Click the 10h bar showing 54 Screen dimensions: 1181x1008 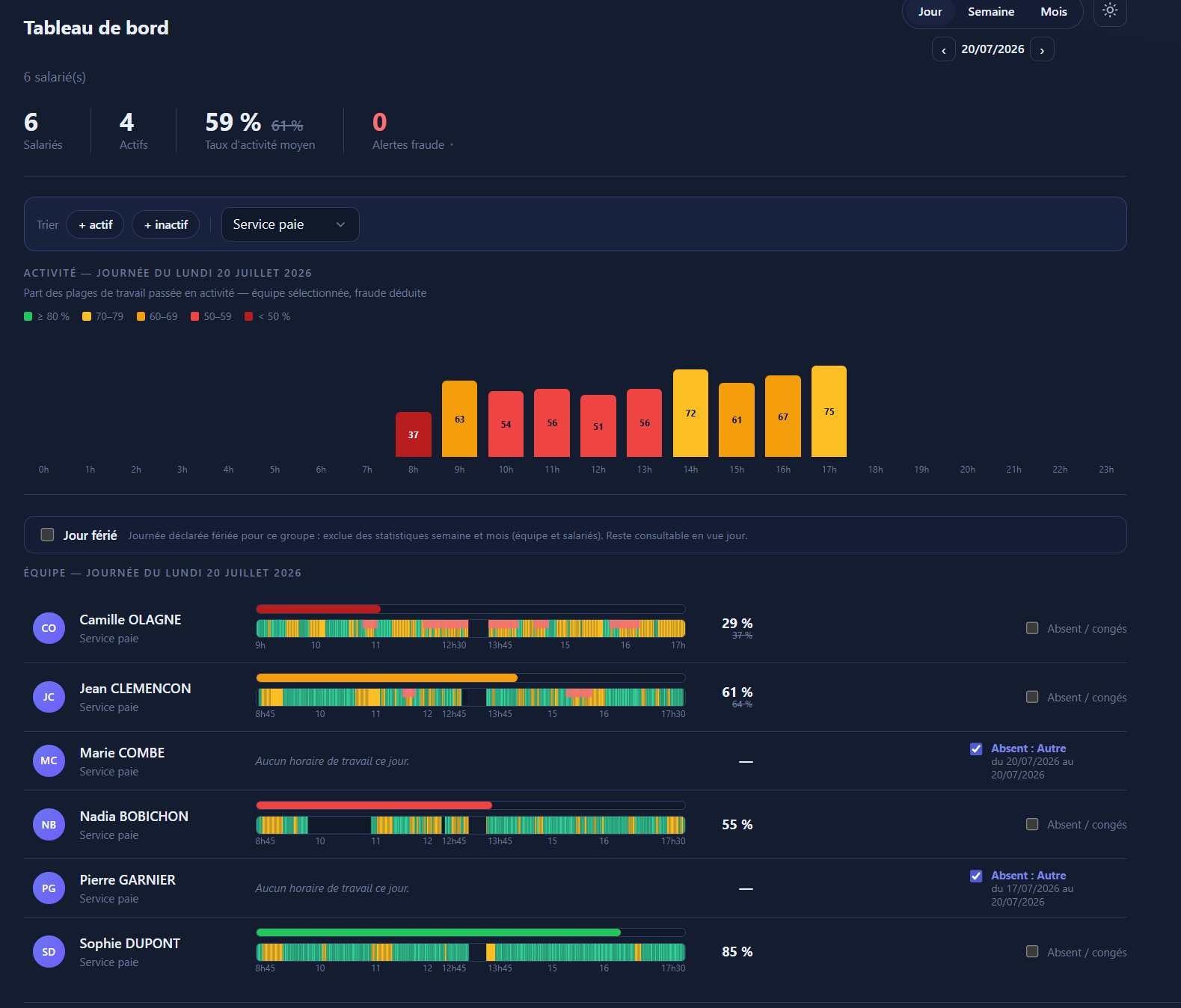pyautogui.click(x=506, y=424)
